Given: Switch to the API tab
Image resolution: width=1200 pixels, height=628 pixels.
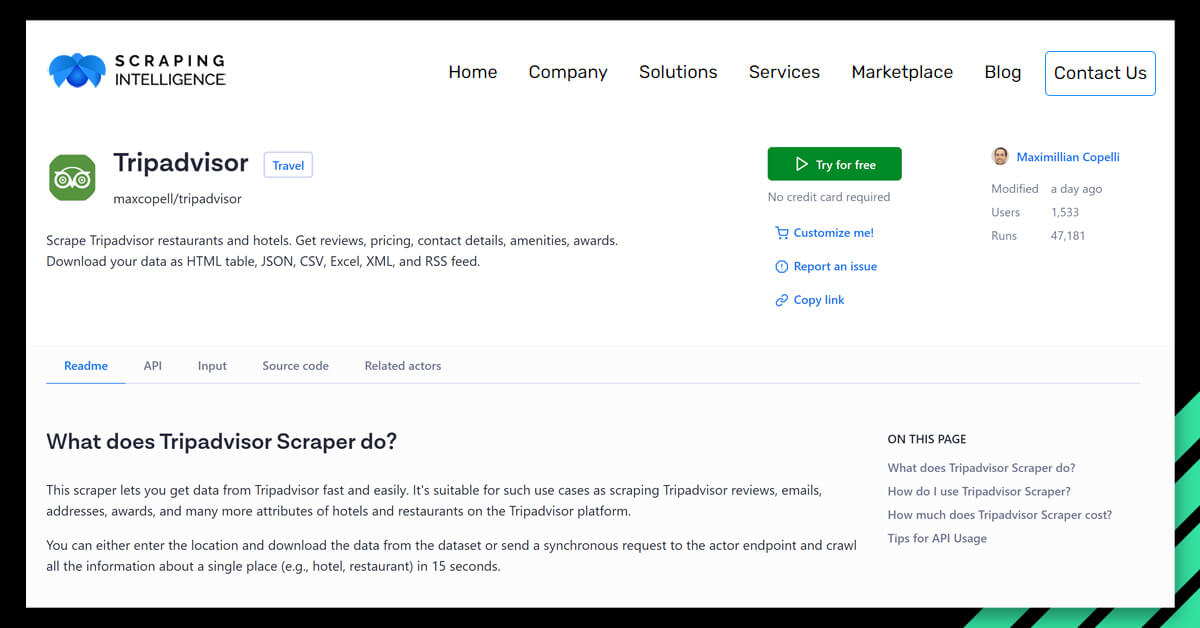Looking at the screenshot, I should pyautogui.click(x=153, y=366).
